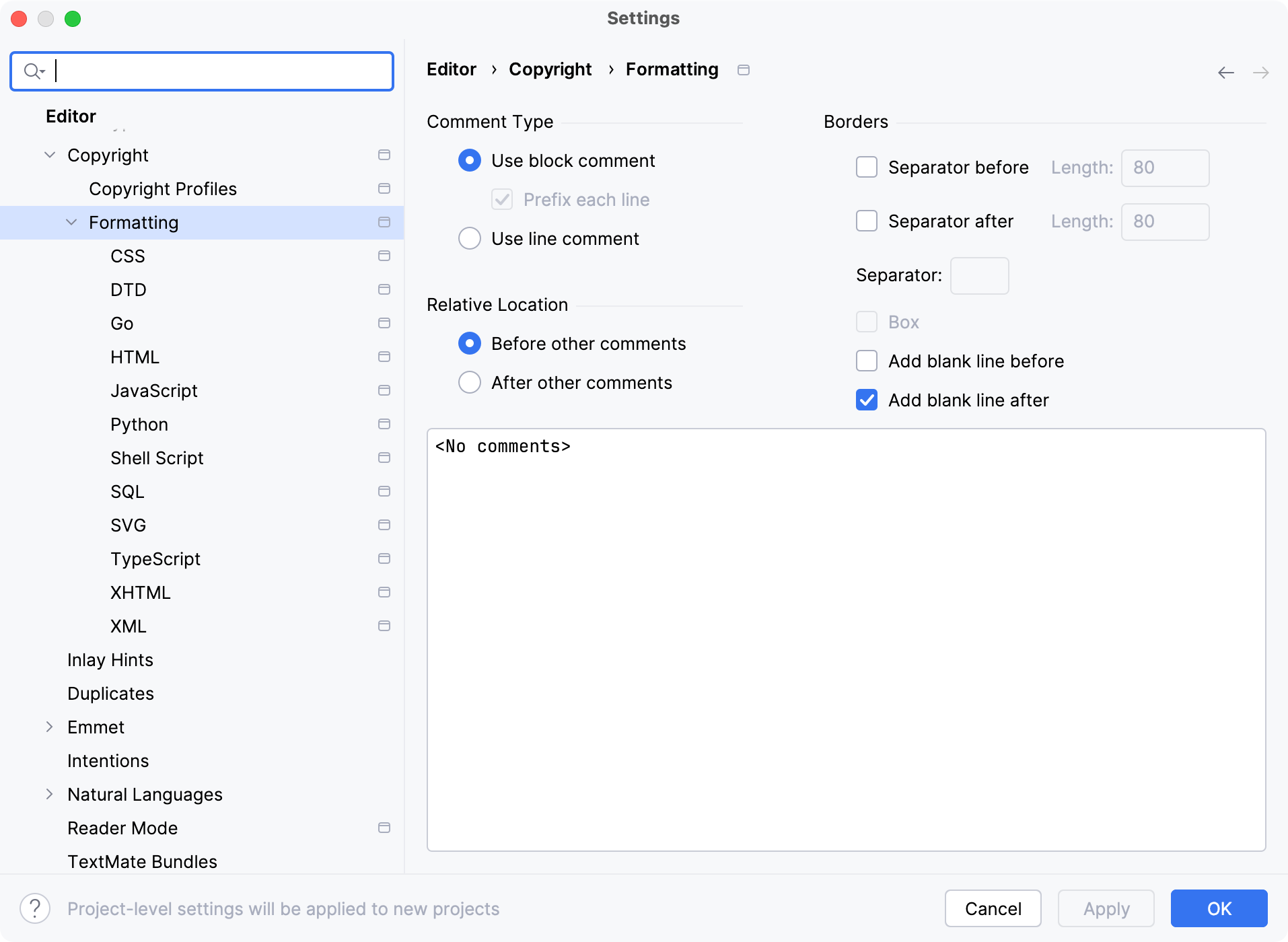
Task: Click the reset icon next to CSS
Action: click(x=384, y=256)
